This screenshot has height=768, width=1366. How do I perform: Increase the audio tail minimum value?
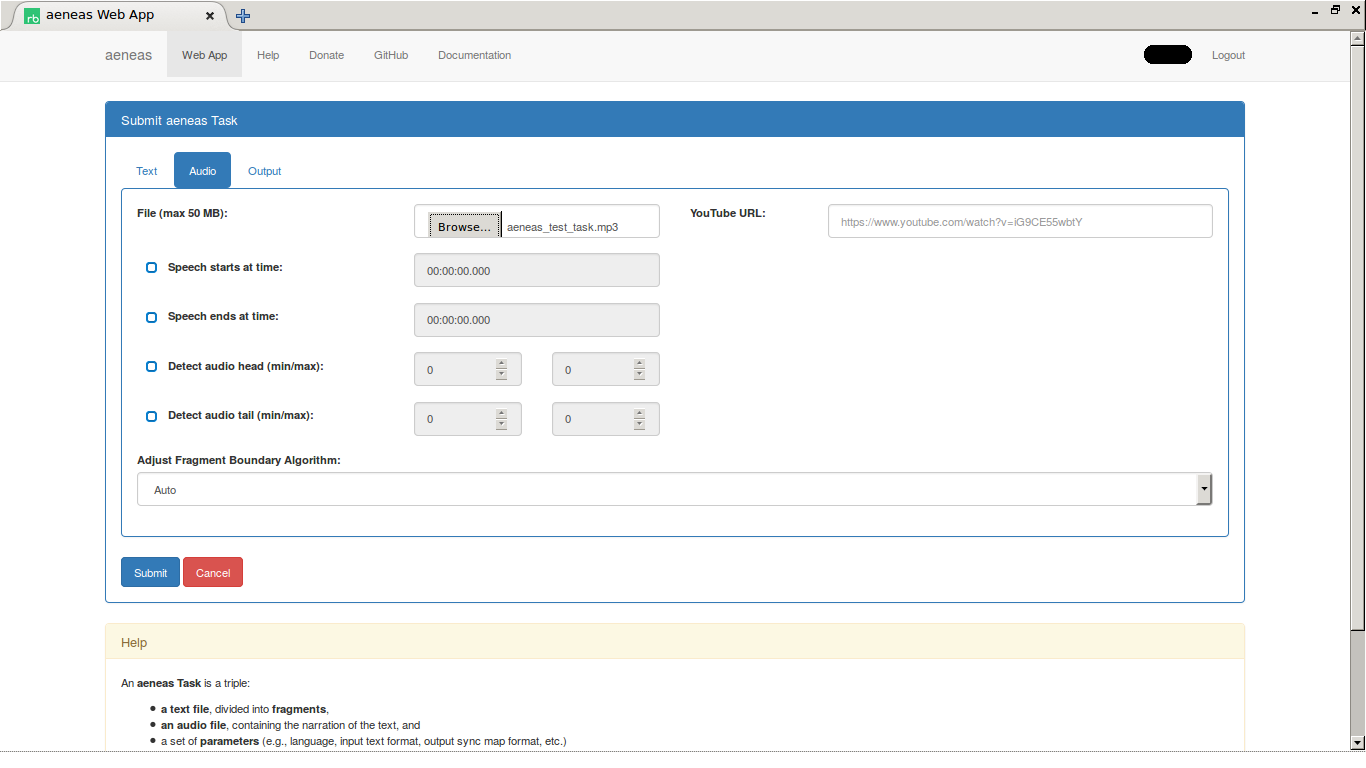[501, 413]
